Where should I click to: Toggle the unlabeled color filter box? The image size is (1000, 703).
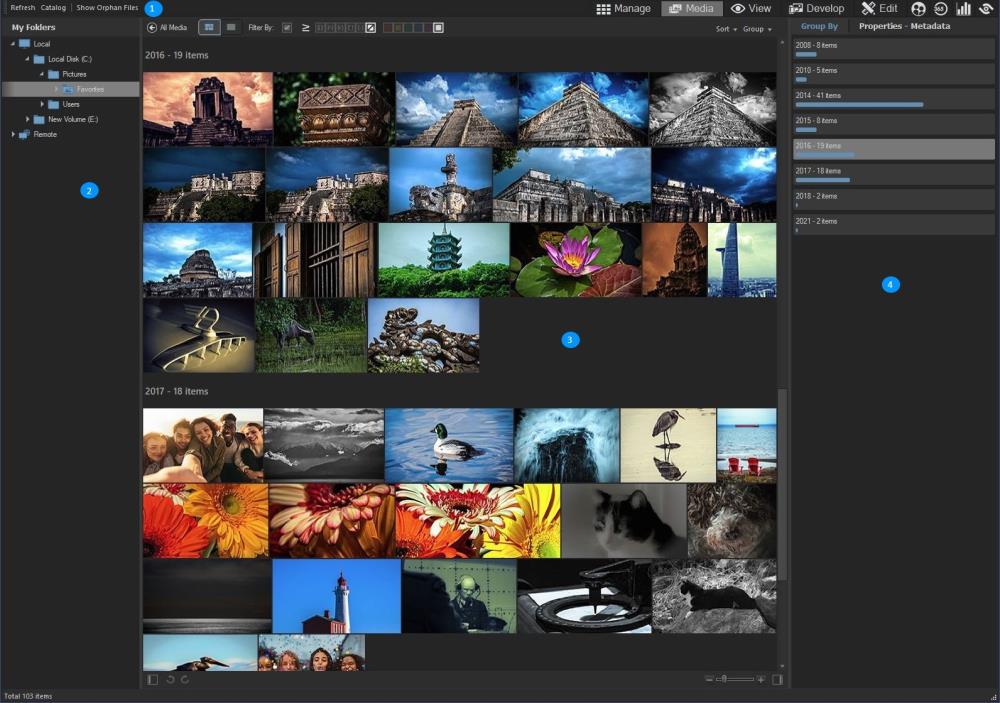point(438,27)
